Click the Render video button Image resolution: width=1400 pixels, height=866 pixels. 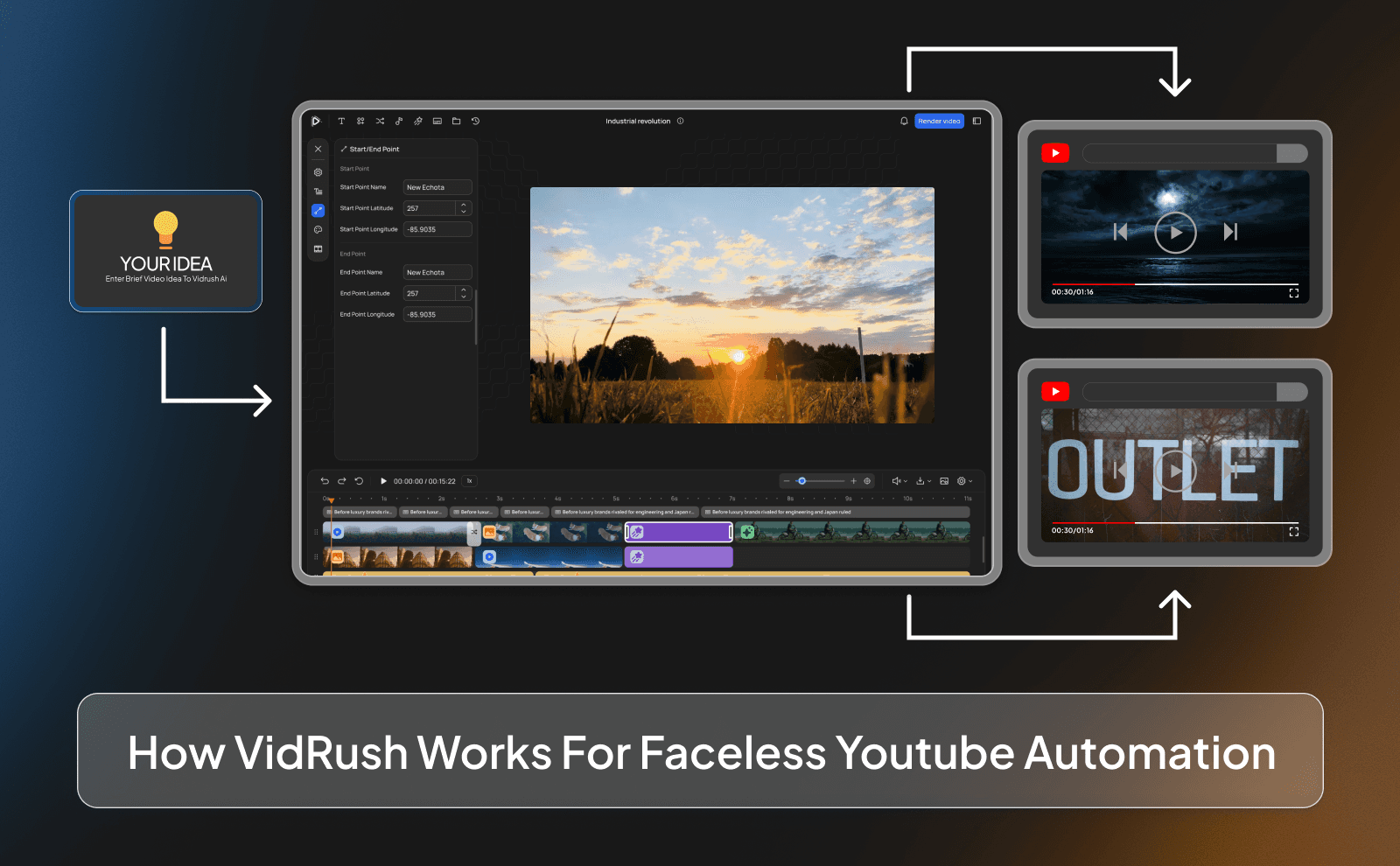(939, 121)
